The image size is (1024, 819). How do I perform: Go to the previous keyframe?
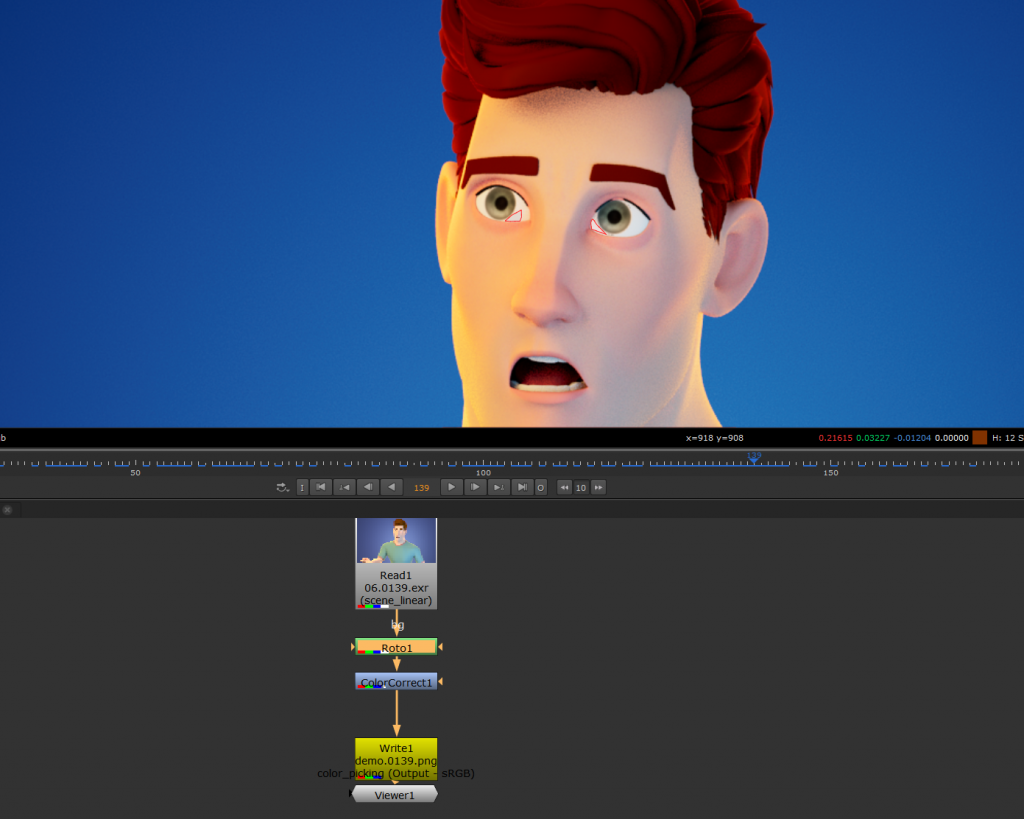344,487
